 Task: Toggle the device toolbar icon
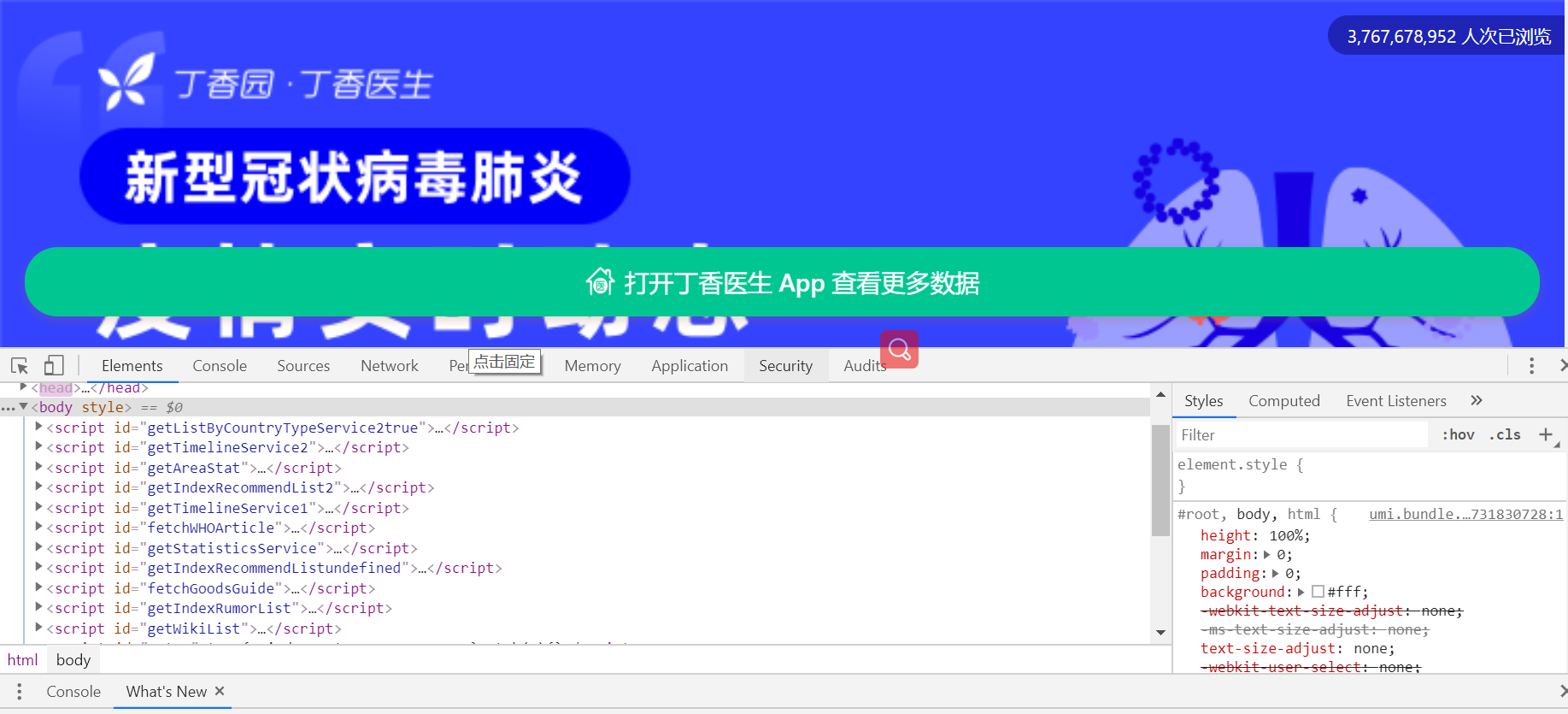click(x=54, y=366)
